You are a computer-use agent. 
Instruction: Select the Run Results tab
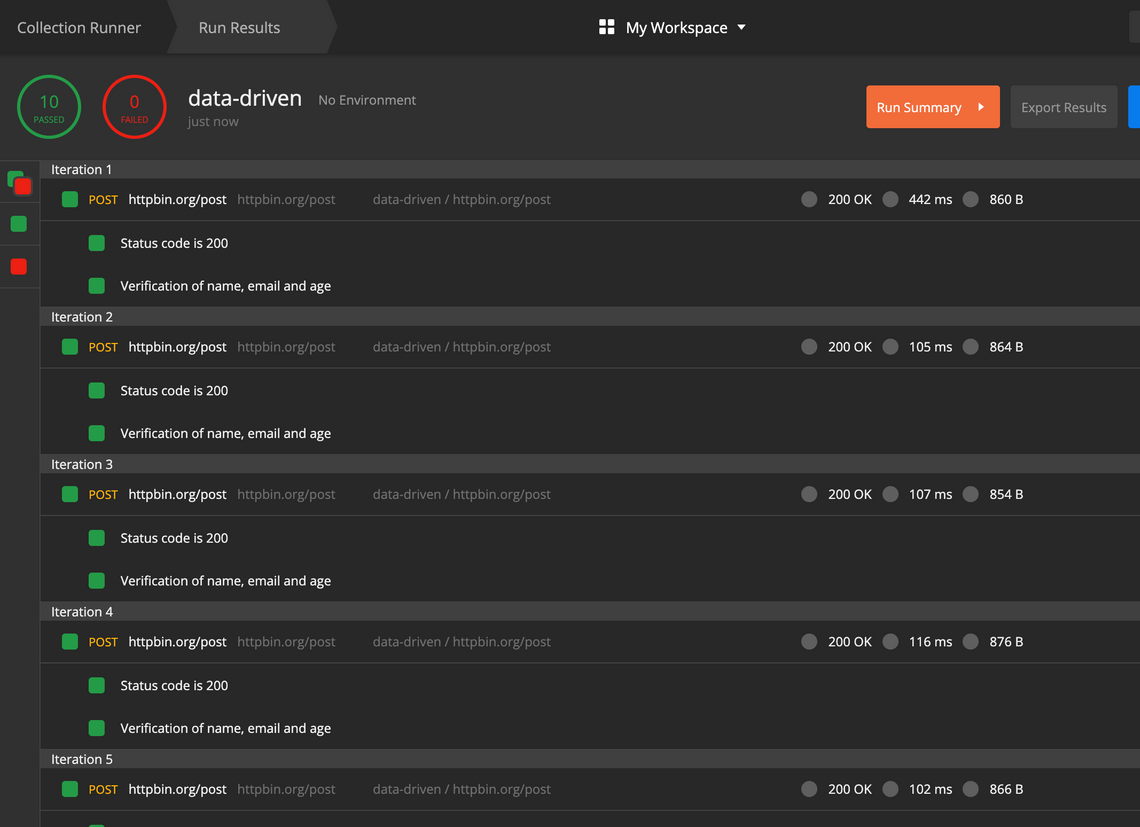pyautogui.click(x=239, y=28)
